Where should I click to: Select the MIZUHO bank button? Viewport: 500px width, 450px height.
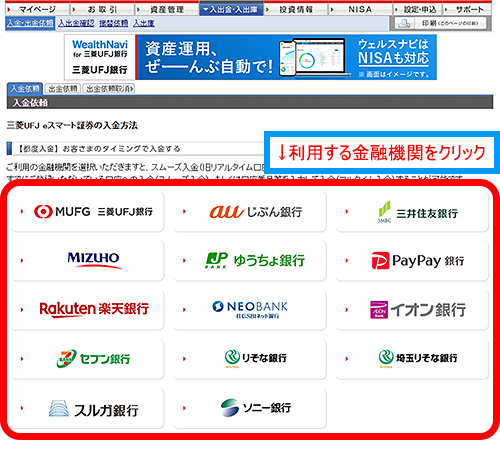click(x=87, y=260)
